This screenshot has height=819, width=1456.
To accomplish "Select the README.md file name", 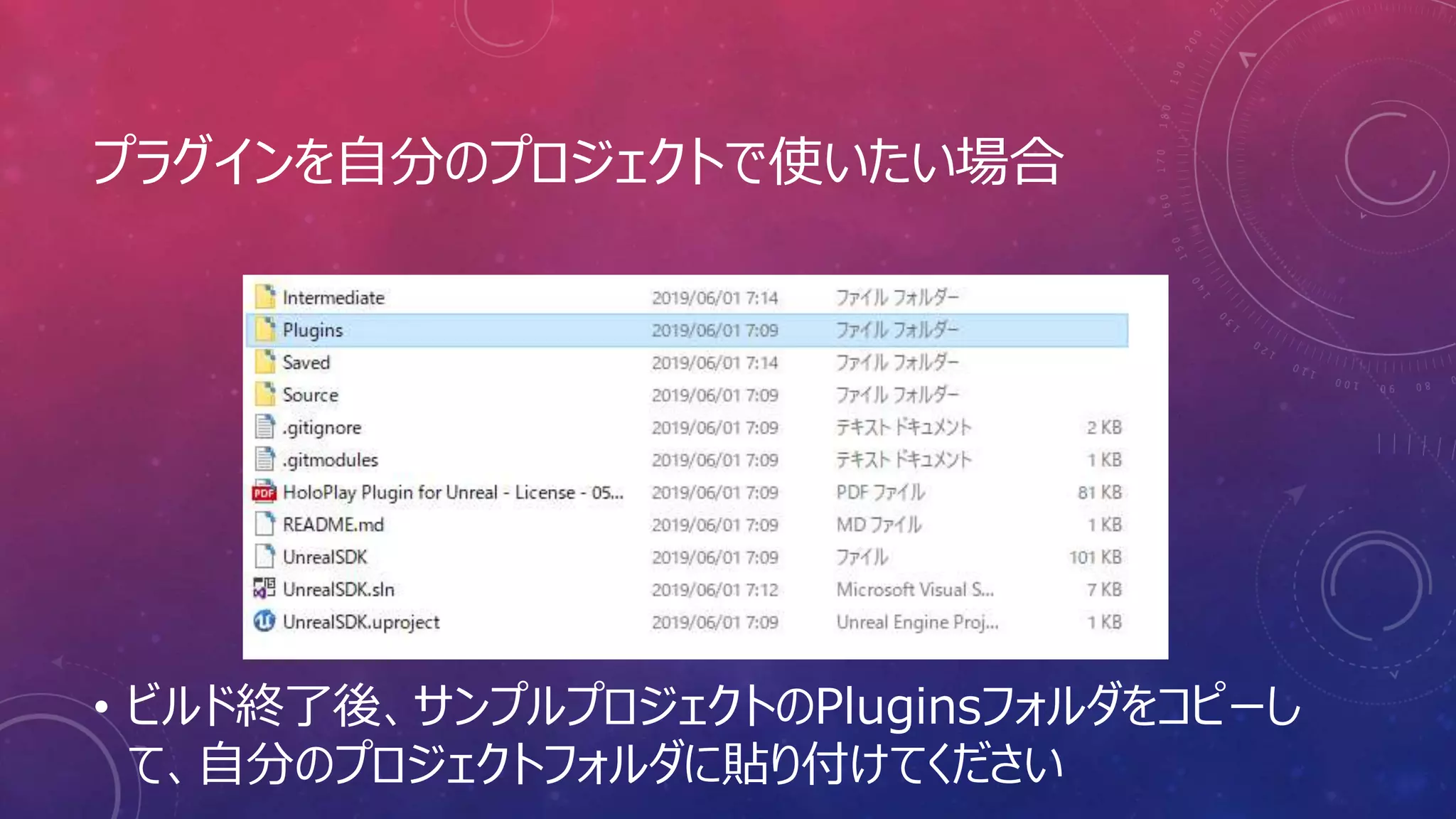I will coord(333,525).
